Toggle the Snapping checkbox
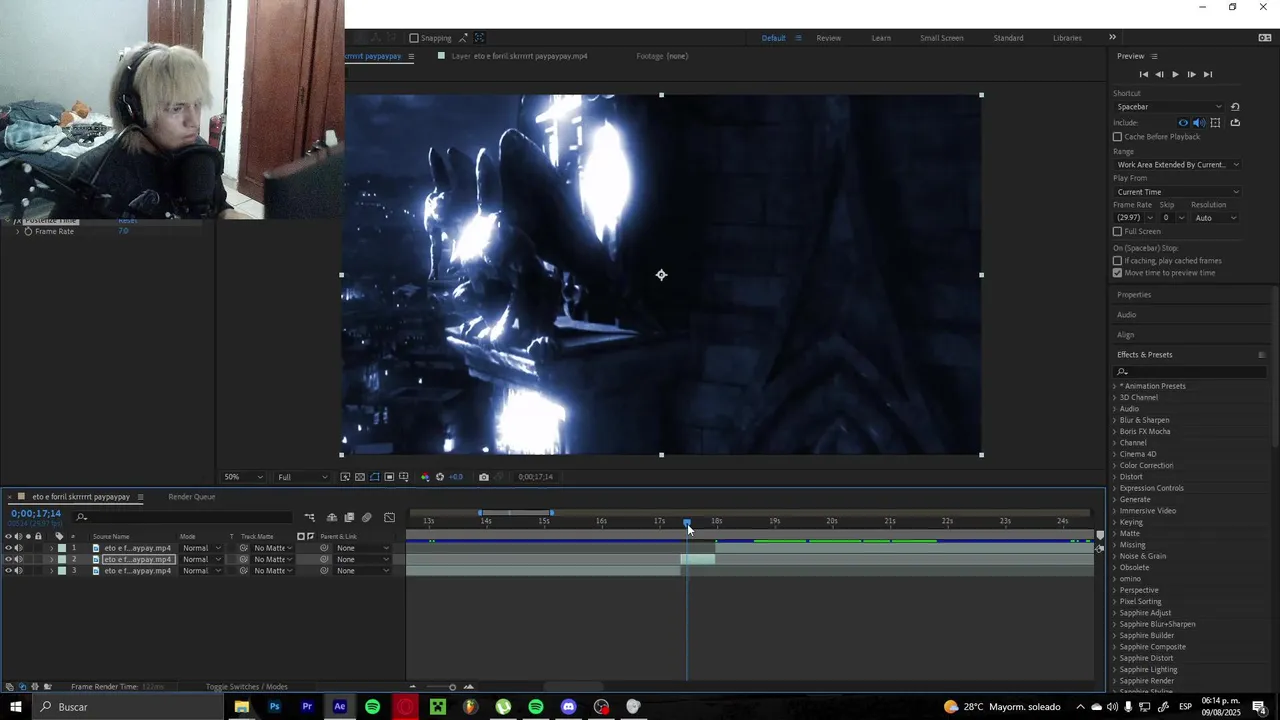This screenshot has width=1280, height=720. [414, 38]
